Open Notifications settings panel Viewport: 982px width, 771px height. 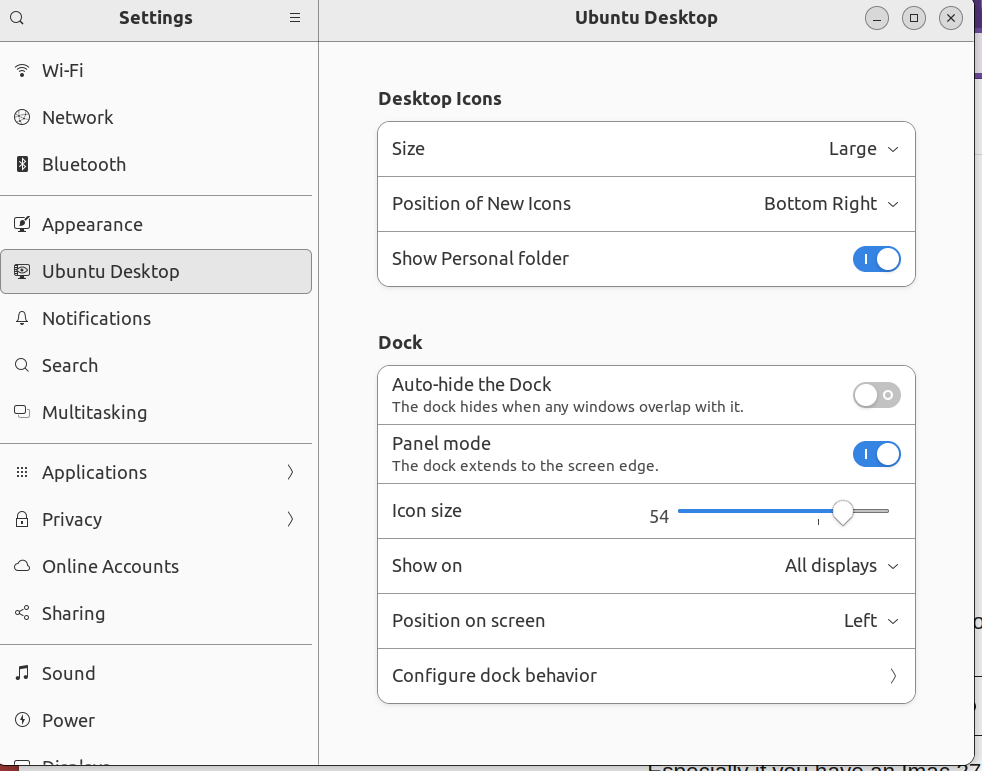(156, 318)
